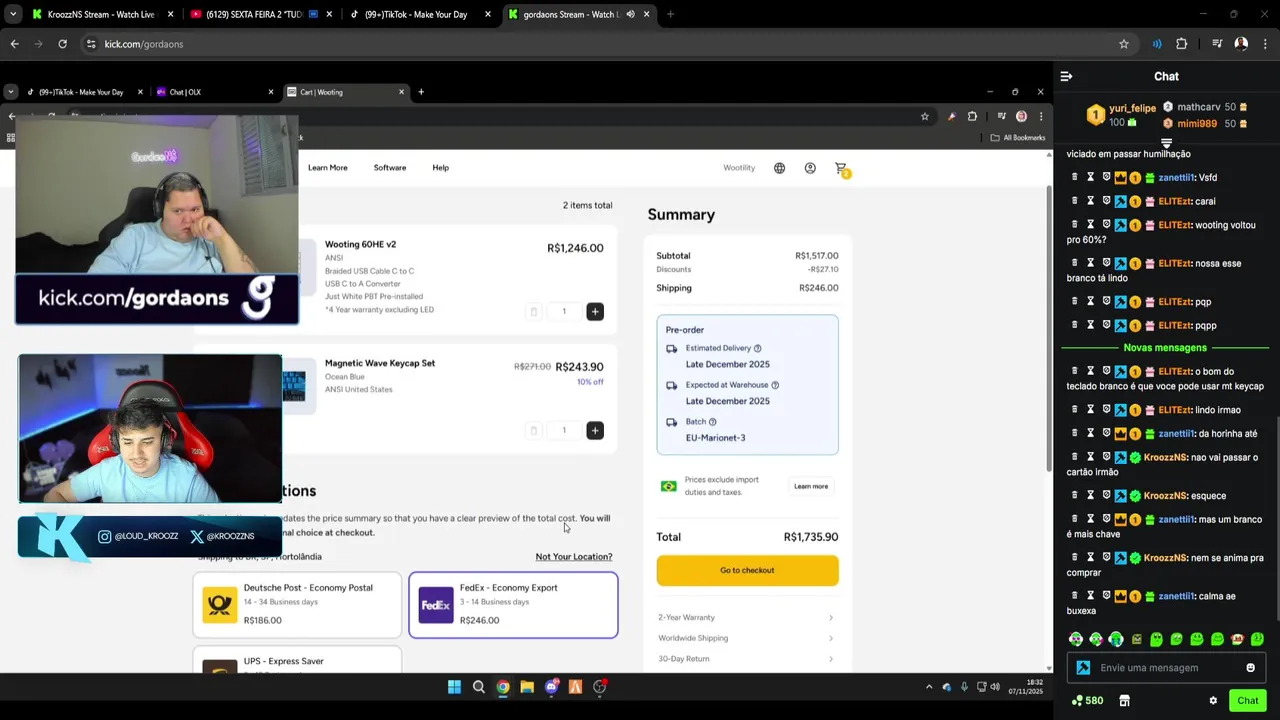Increase Wooting 60HE v2 quantity with plus
1280x720 pixels.
pyautogui.click(x=595, y=311)
